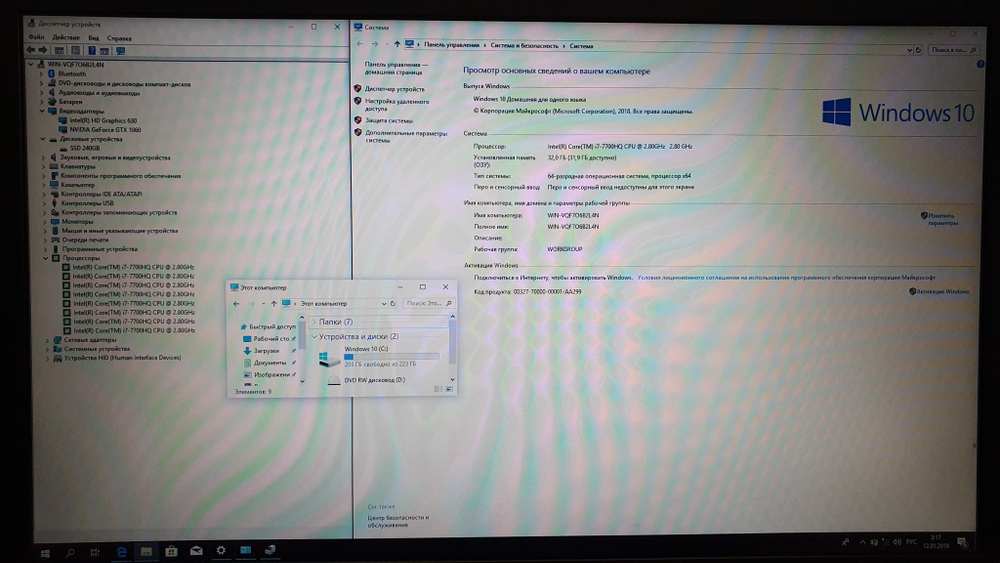
Task: Select Контроллеры USB category
Action: pyautogui.click(x=87, y=203)
